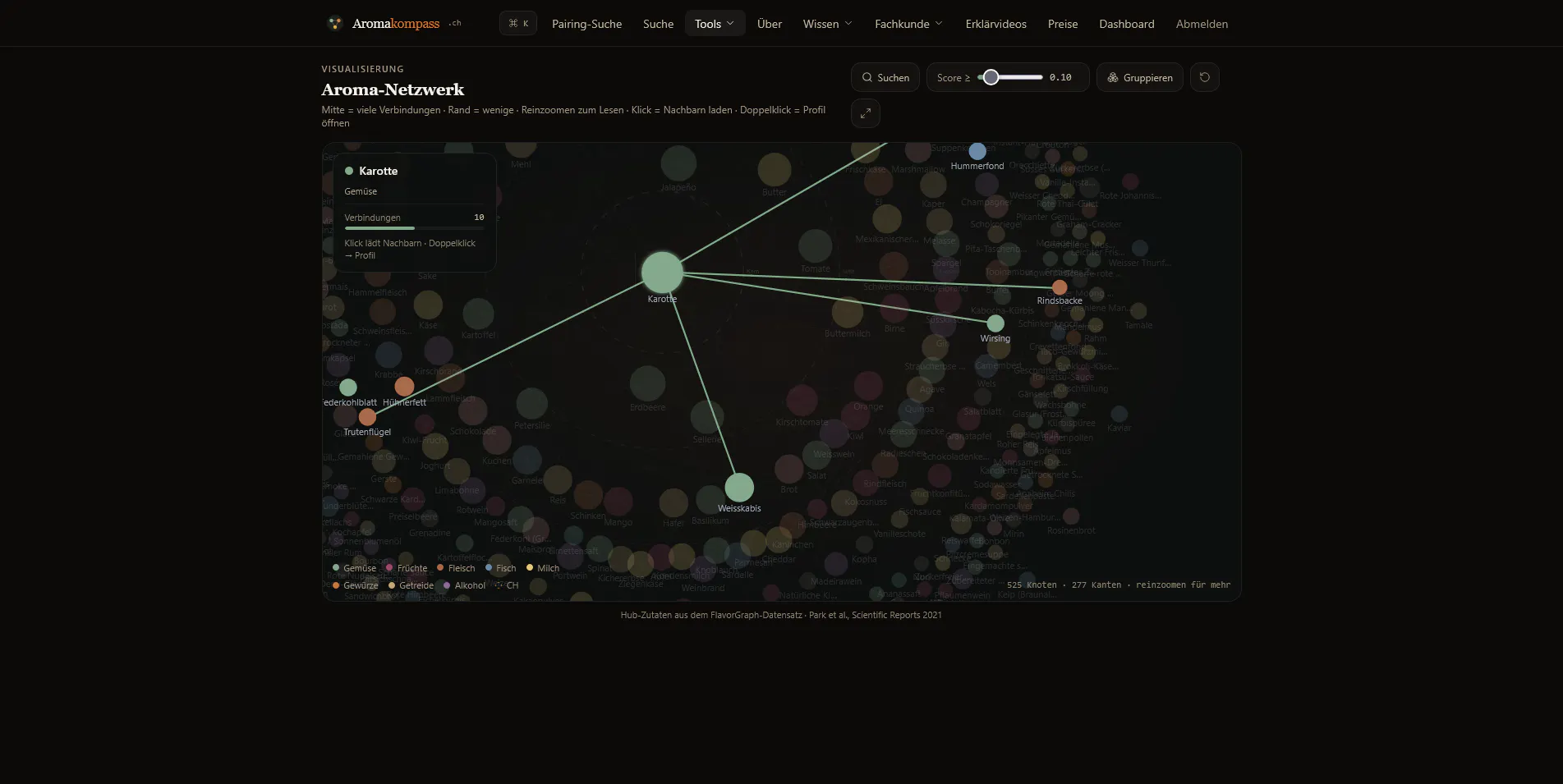Open the command palette ⌘K shortcut button
This screenshot has width=1563, height=784.
[518, 23]
